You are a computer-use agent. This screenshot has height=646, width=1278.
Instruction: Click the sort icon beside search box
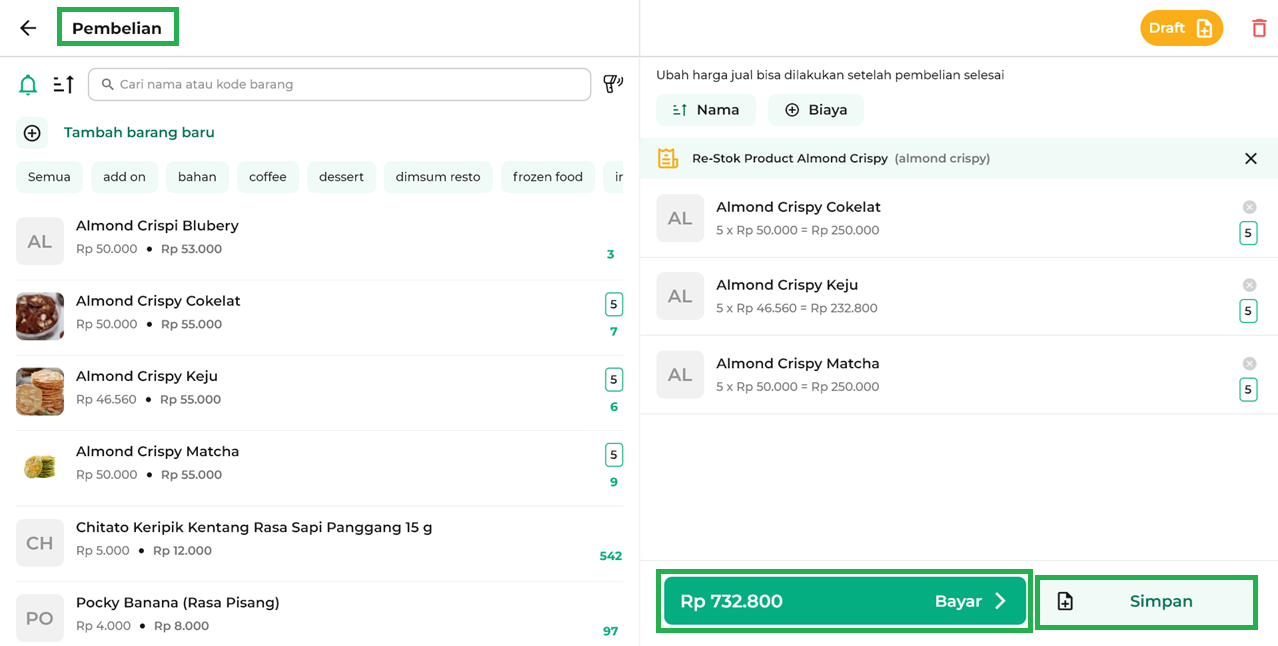coord(64,85)
